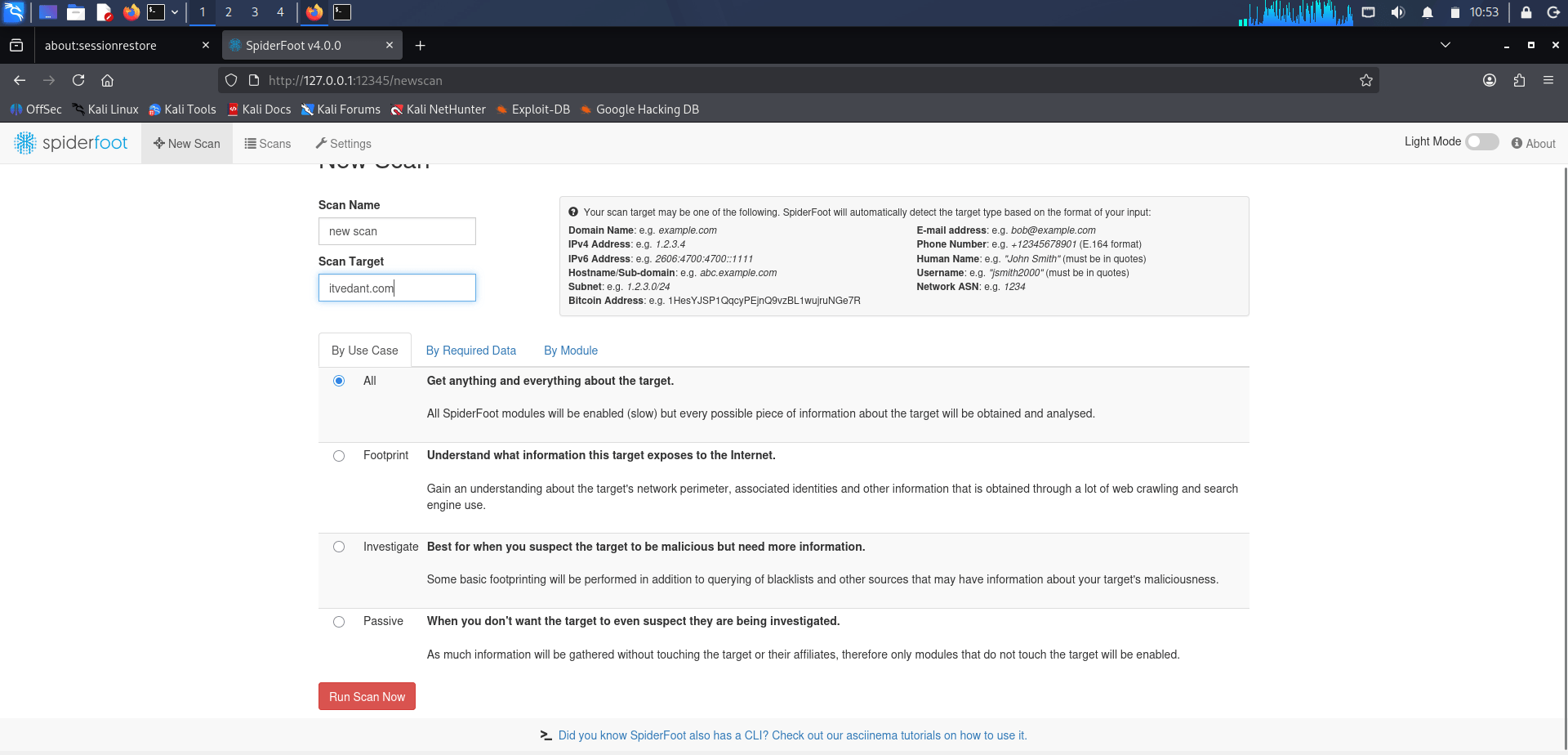This screenshot has width=1568, height=755.
Task: Open the Kali Linux bookmark
Action: click(x=105, y=109)
